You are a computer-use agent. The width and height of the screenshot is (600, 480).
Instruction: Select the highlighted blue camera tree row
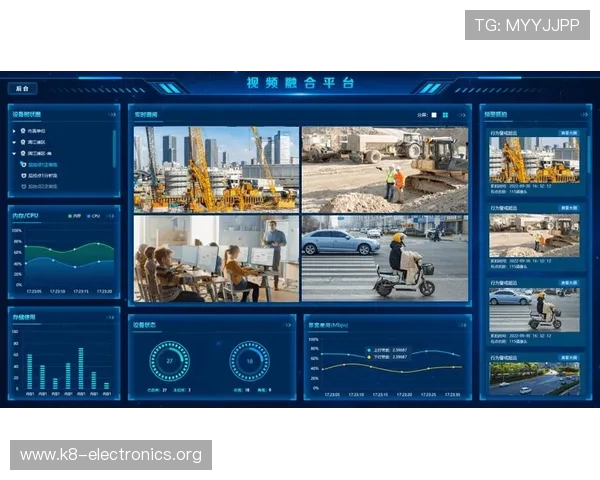pos(39,165)
